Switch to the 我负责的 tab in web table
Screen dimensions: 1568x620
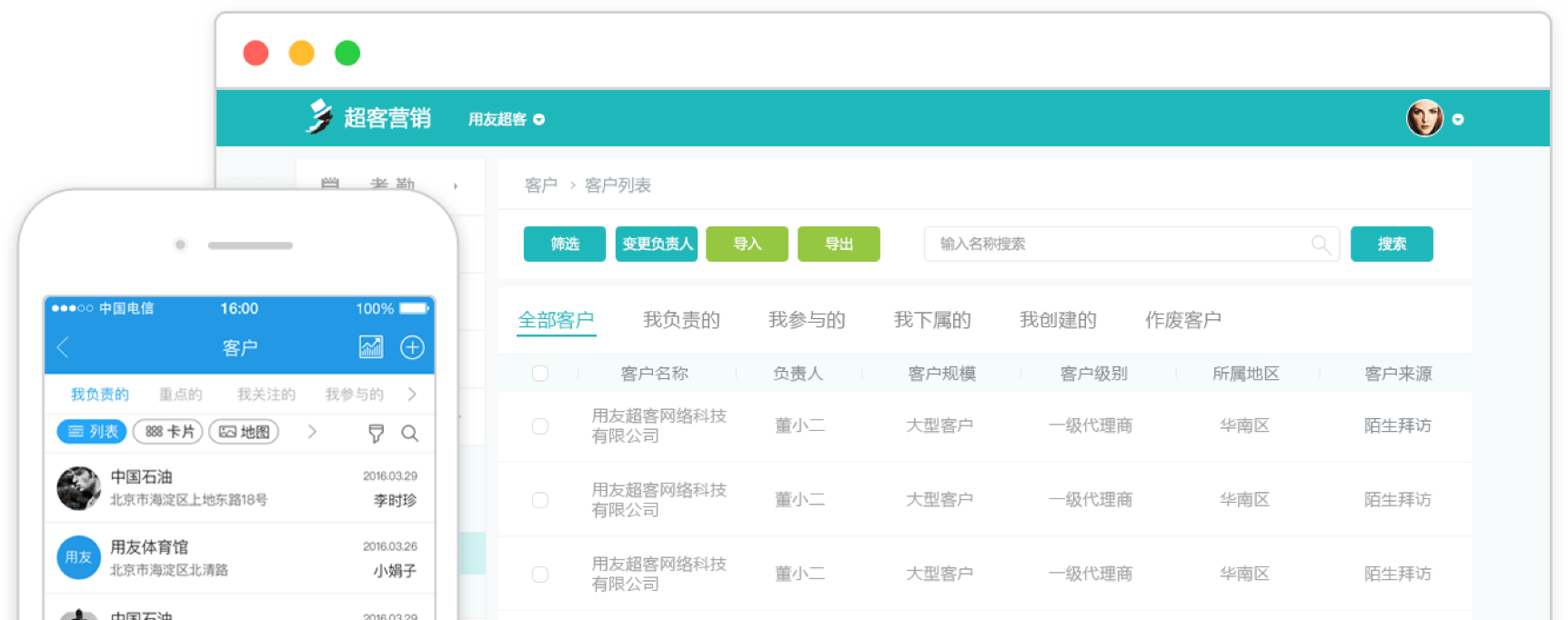coord(681,320)
